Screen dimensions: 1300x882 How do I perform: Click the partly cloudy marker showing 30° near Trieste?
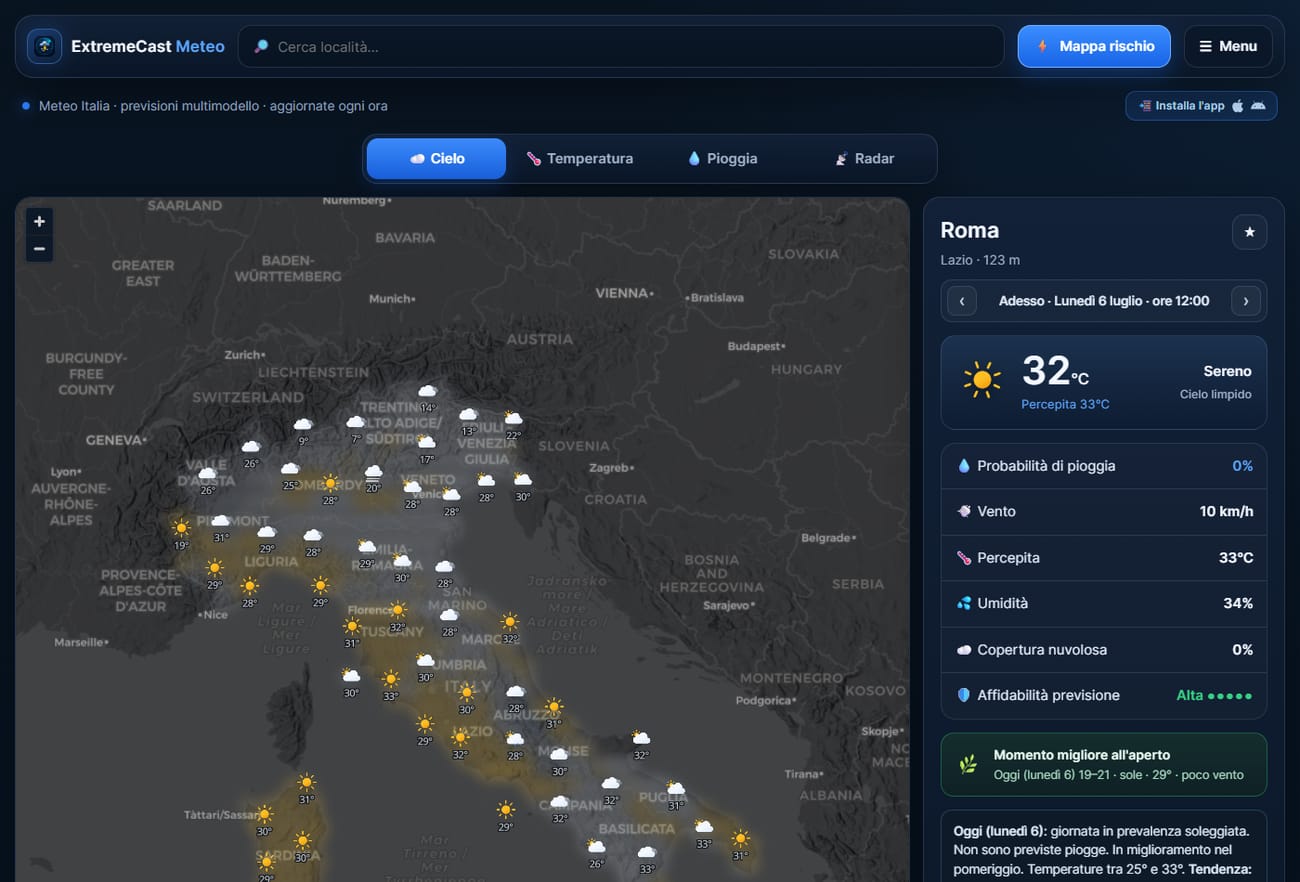pyautogui.click(x=523, y=485)
